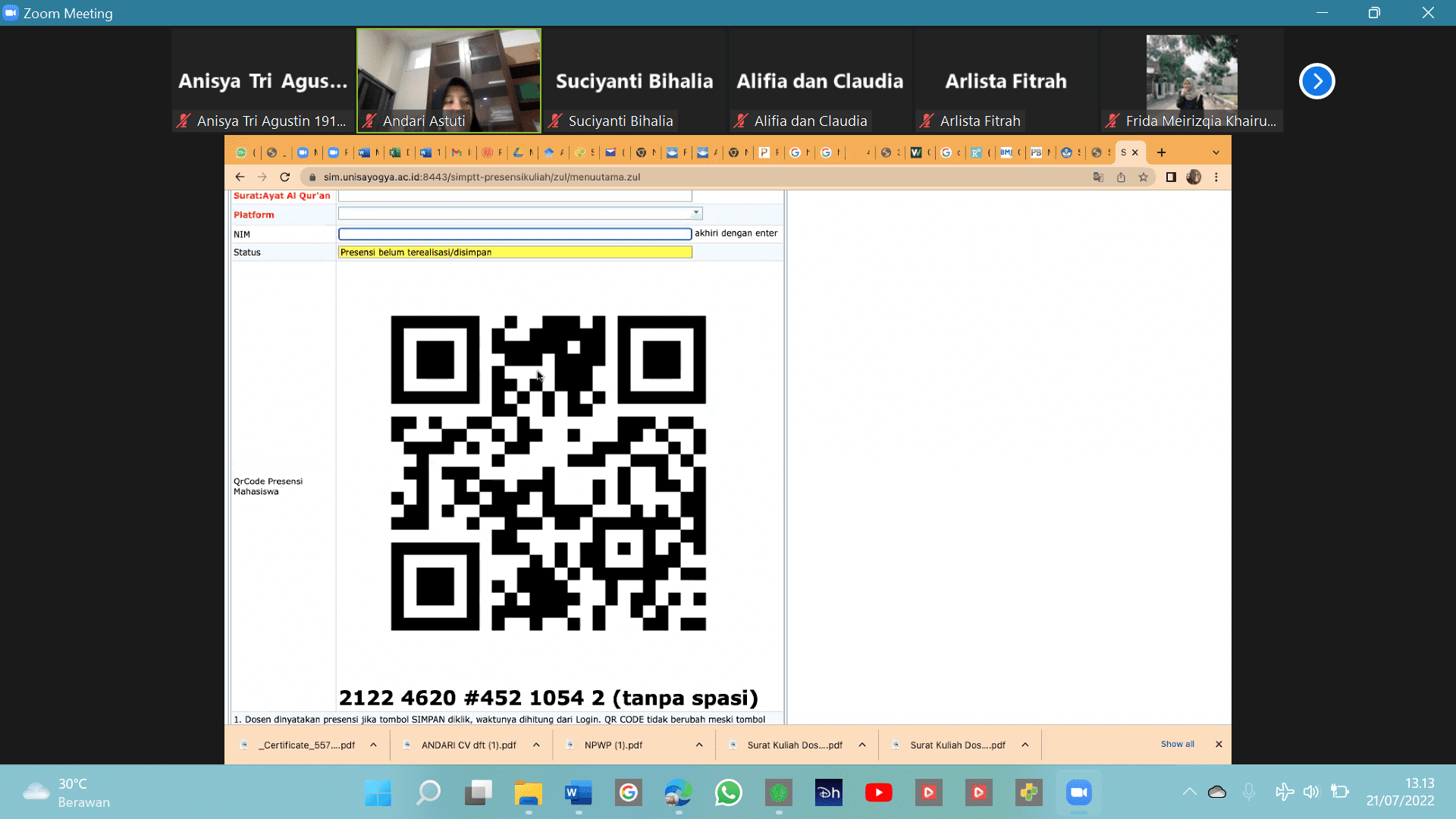Expand the tab search chevron
This screenshot has height=819, width=1456.
click(x=1216, y=152)
